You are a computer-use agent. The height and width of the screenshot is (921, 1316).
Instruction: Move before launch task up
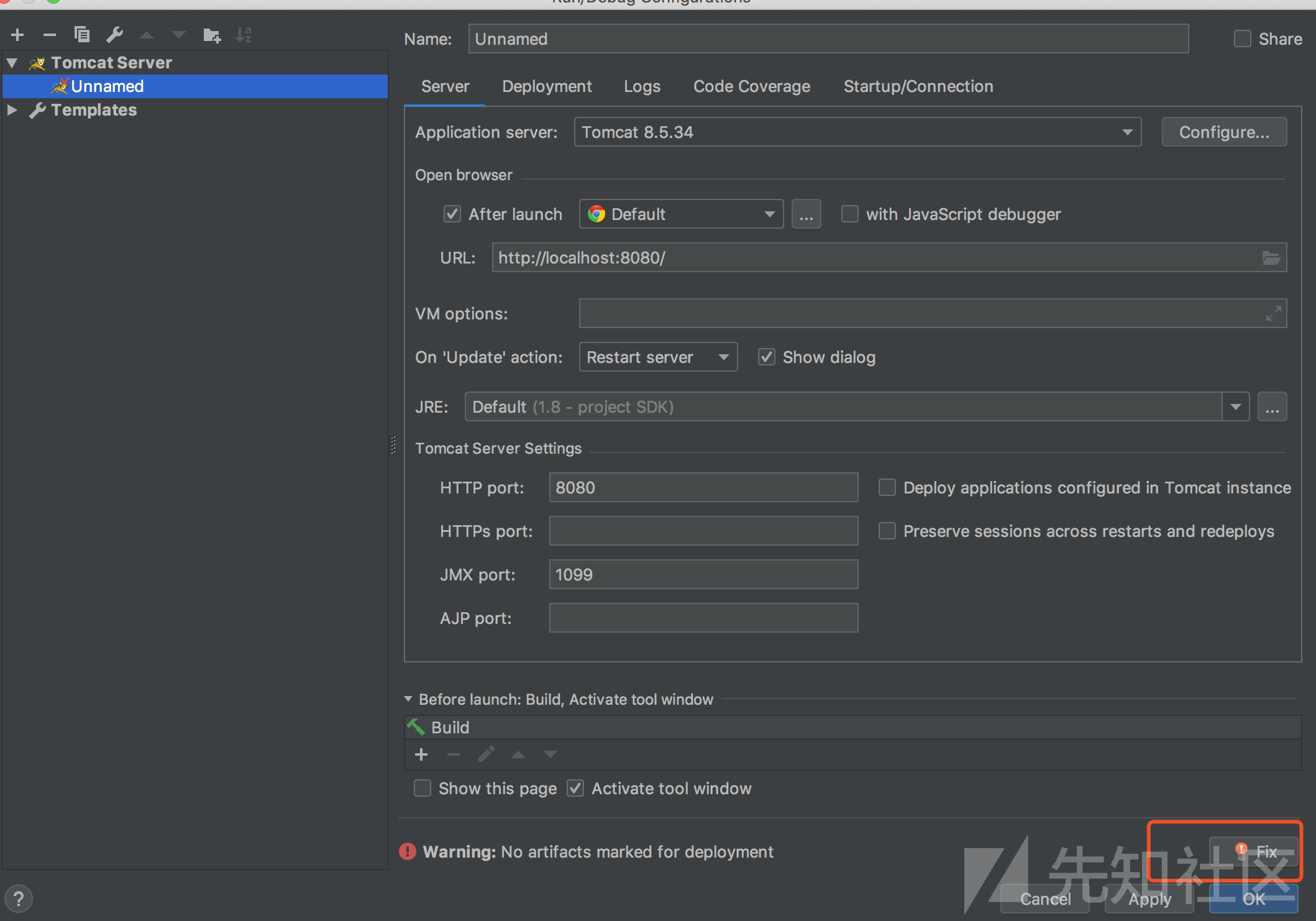(x=518, y=755)
